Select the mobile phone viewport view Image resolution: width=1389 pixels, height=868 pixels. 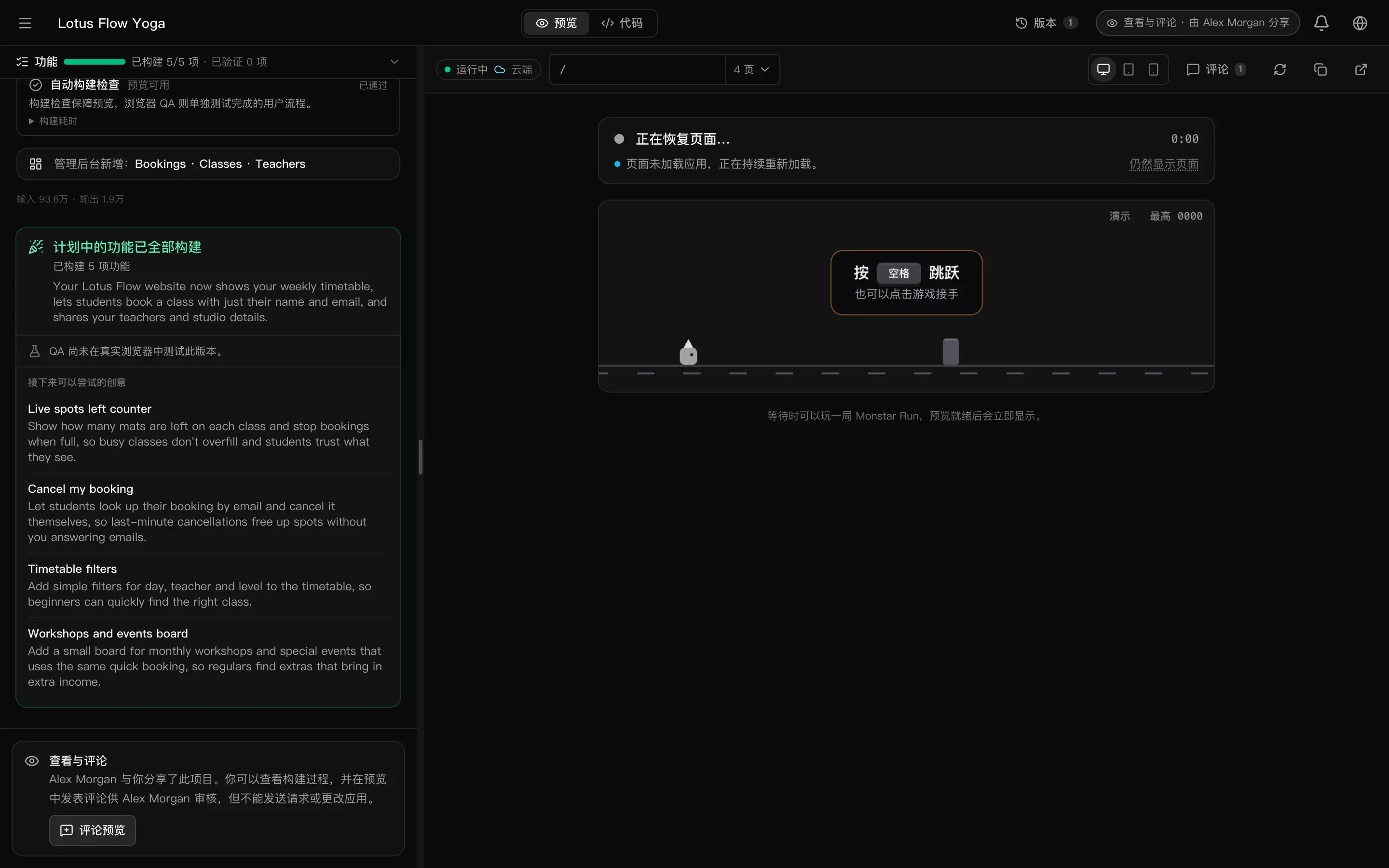pos(1153,69)
